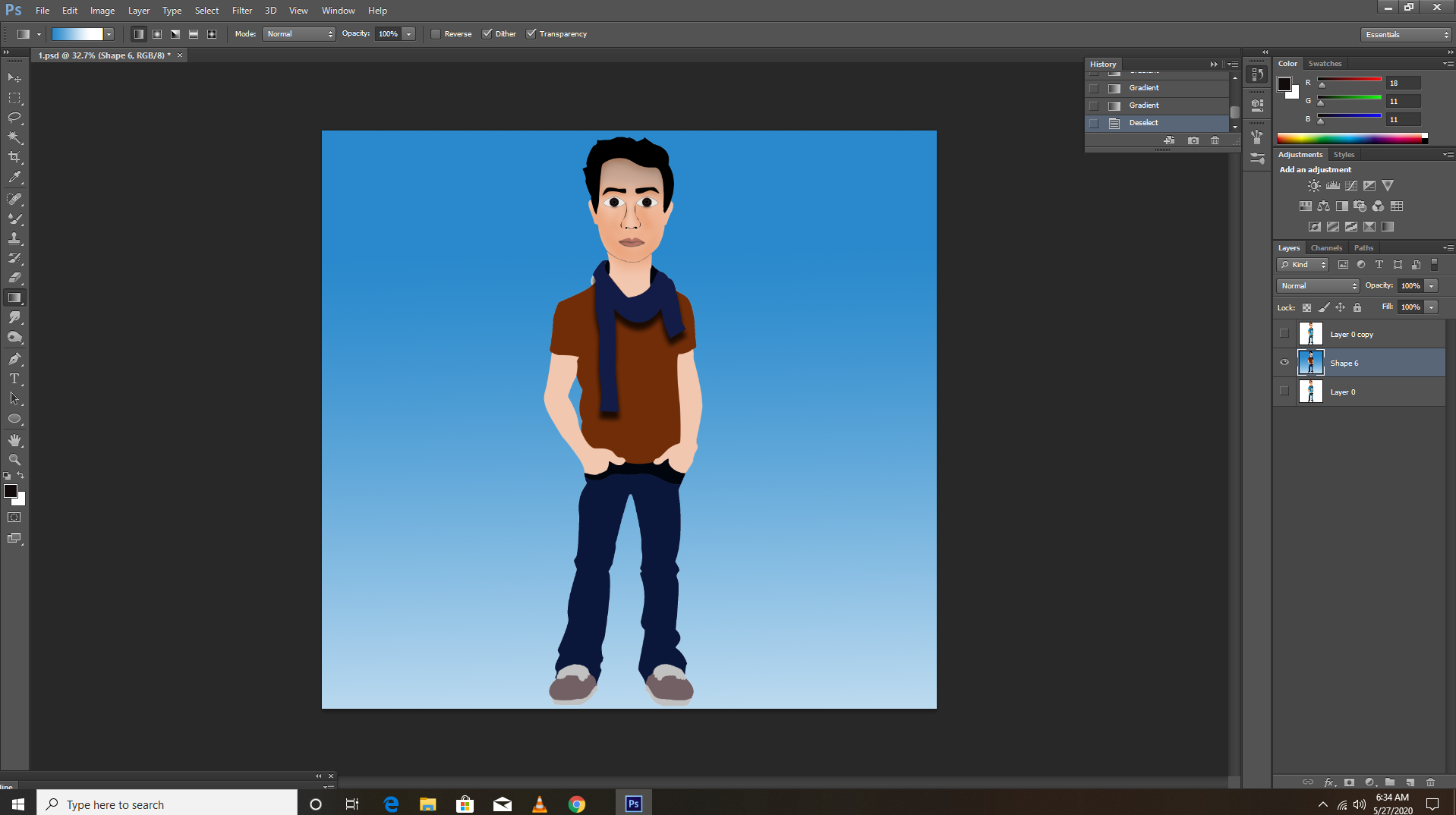Open the gradient picker arrow
1456x815 pixels.
click(x=109, y=34)
